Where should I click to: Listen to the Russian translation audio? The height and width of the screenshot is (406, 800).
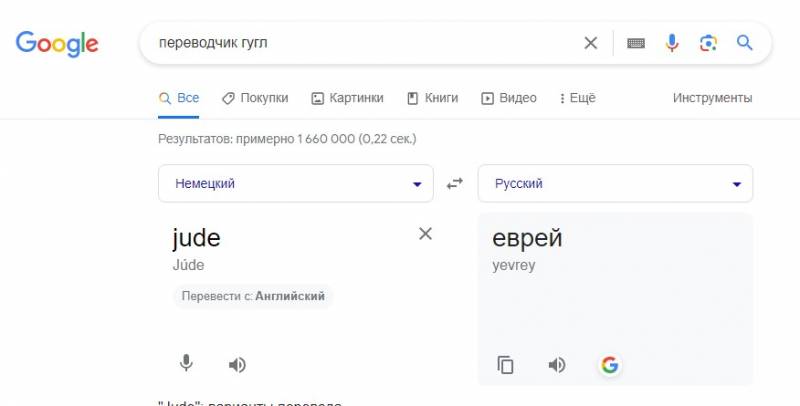tap(557, 365)
